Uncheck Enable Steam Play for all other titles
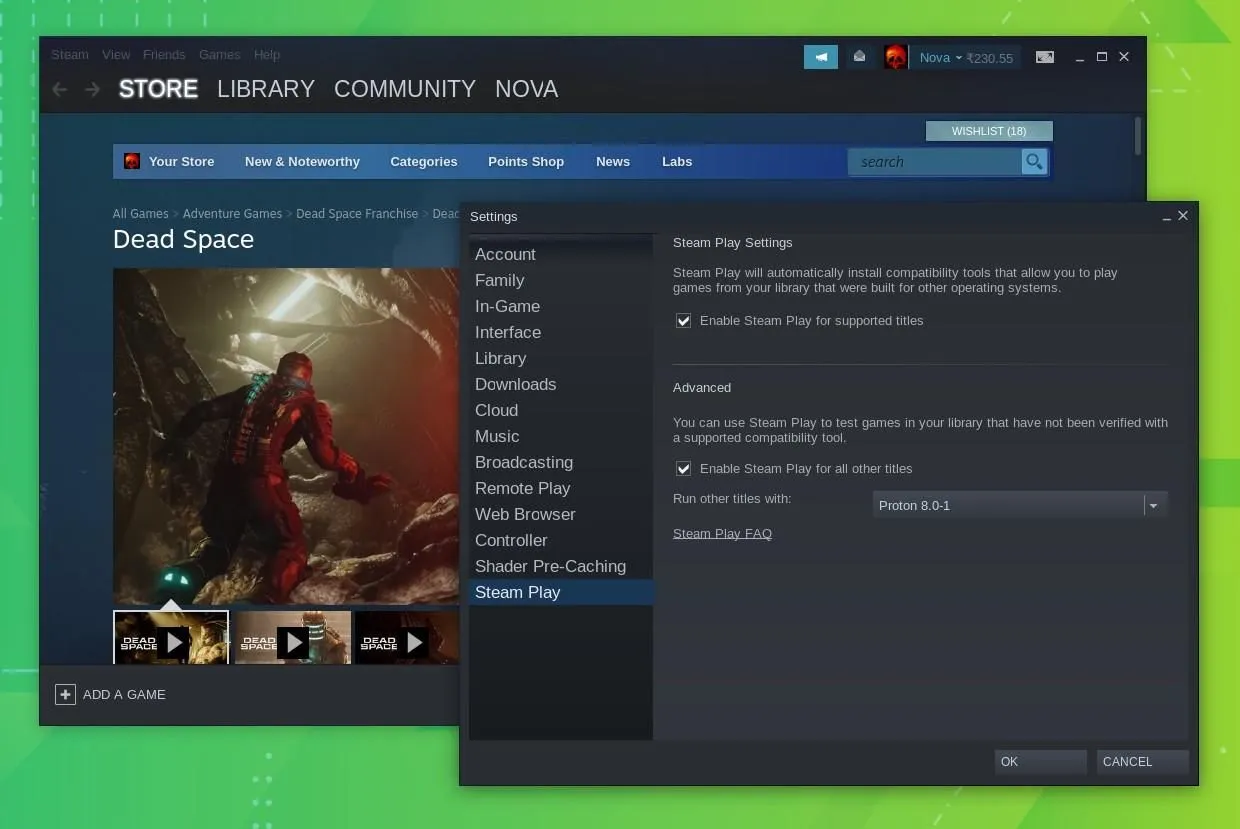This screenshot has width=1240, height=829. (683, 468)
